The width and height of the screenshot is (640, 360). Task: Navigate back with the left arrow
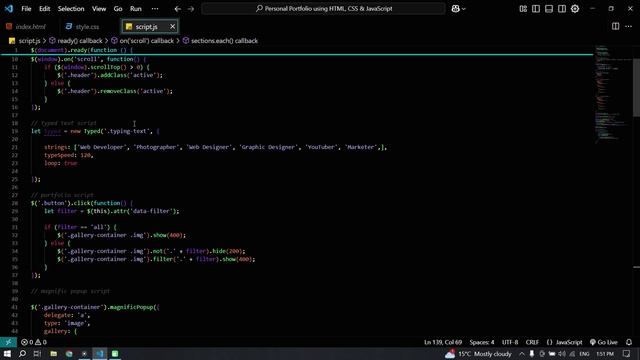tap(178, 9)
